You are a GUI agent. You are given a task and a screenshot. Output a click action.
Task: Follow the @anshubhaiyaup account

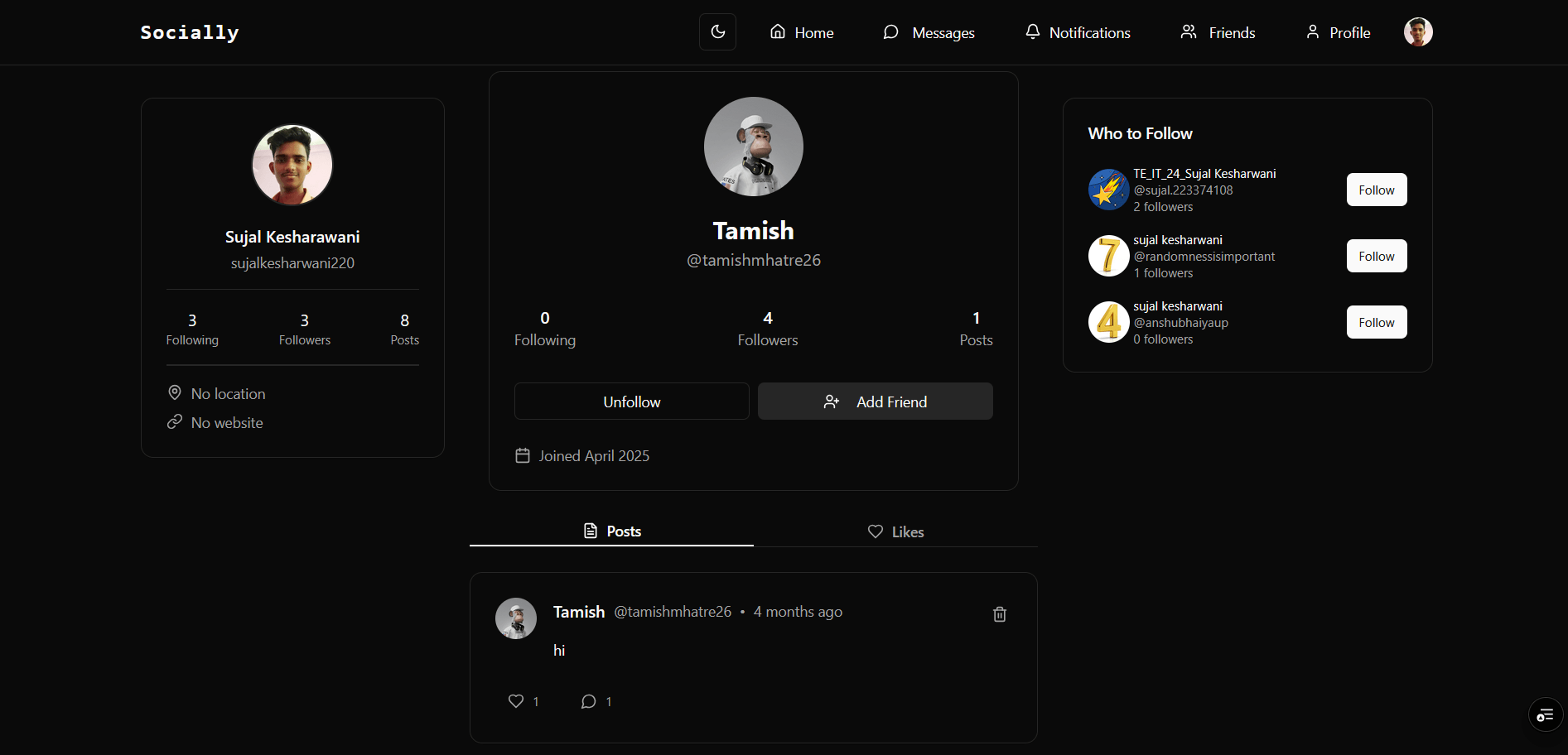pyautogui.click(x=1376, y=322)
